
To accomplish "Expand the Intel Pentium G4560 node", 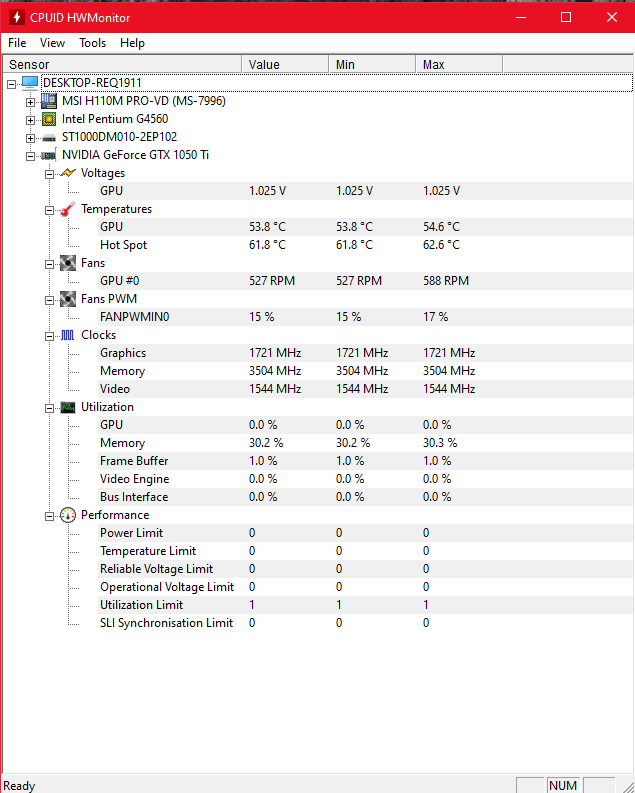I will point(30,119).
